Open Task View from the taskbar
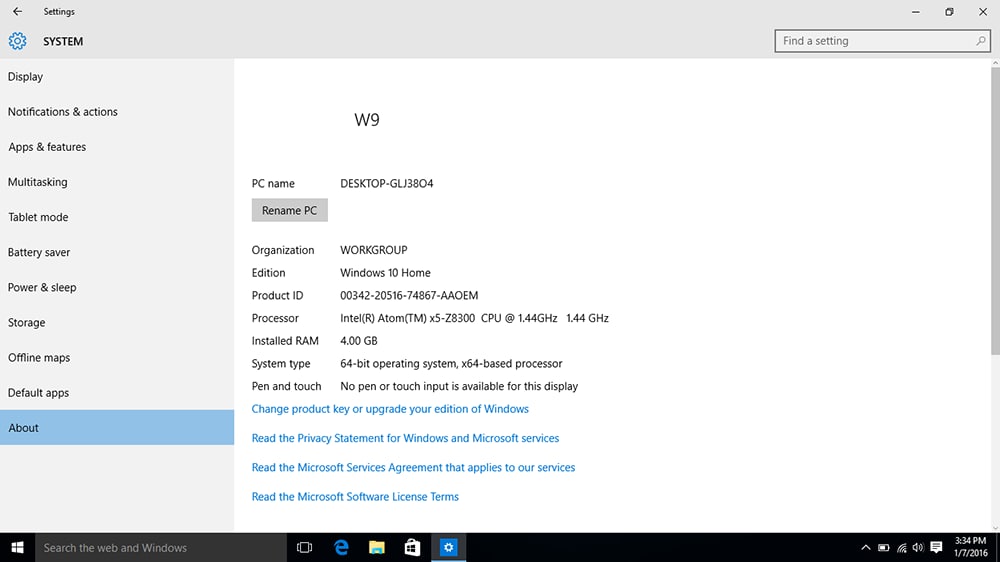The width and height of the screenshot is (1000, 562). [304, 548]
